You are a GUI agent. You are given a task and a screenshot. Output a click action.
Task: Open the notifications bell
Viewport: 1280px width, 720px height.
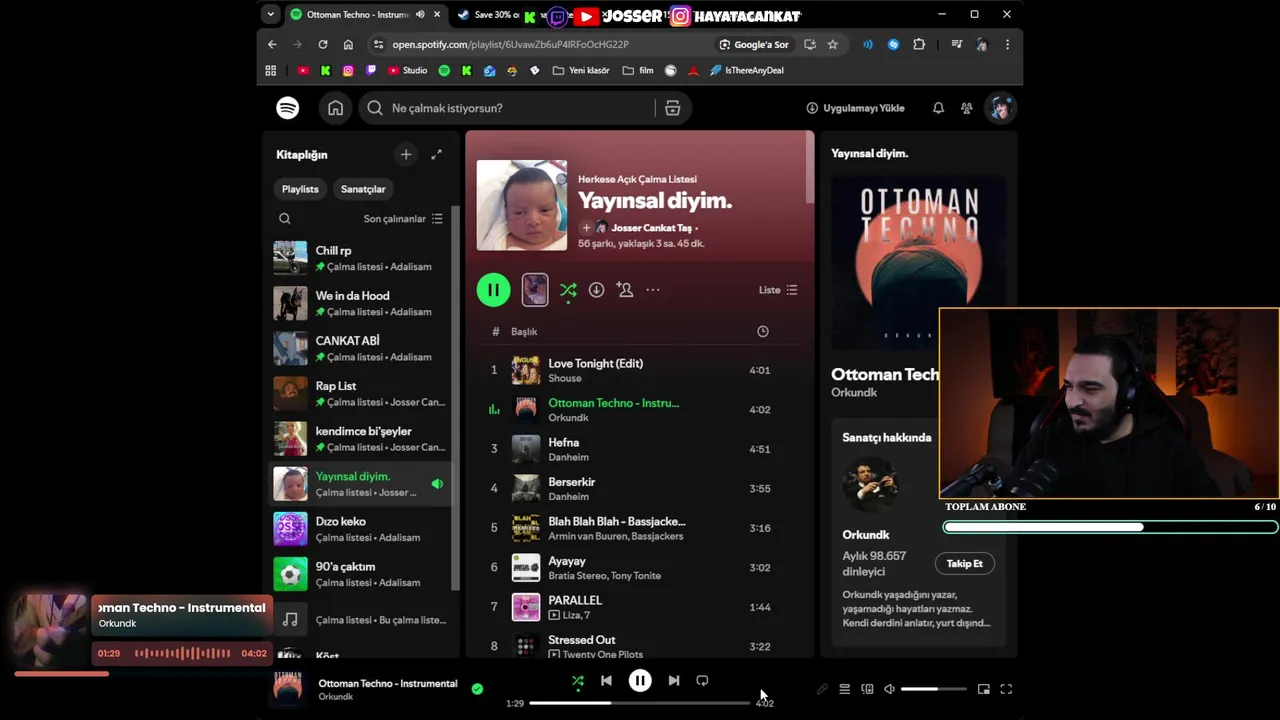(x=938, y=108)
